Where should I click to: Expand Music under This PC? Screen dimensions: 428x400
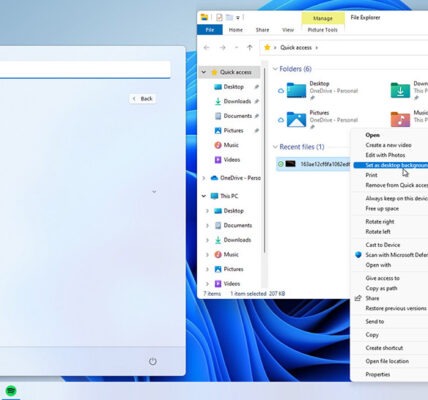(207, 255)
